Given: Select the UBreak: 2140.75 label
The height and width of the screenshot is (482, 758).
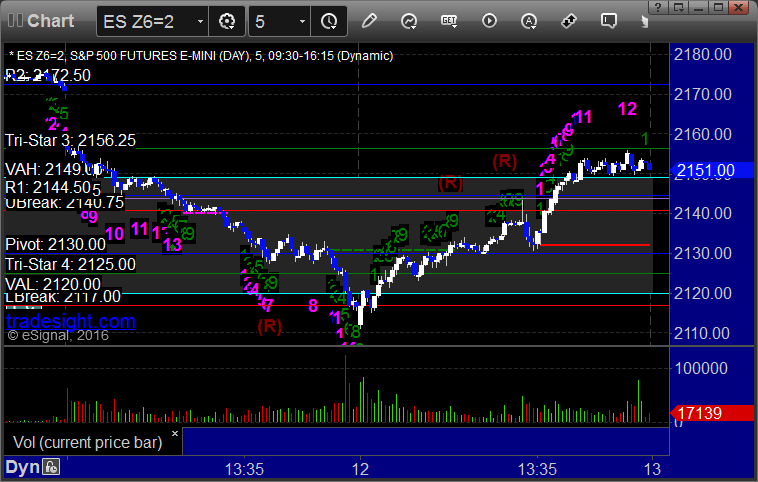Looking at the screenshot, I should pos(64,202).
